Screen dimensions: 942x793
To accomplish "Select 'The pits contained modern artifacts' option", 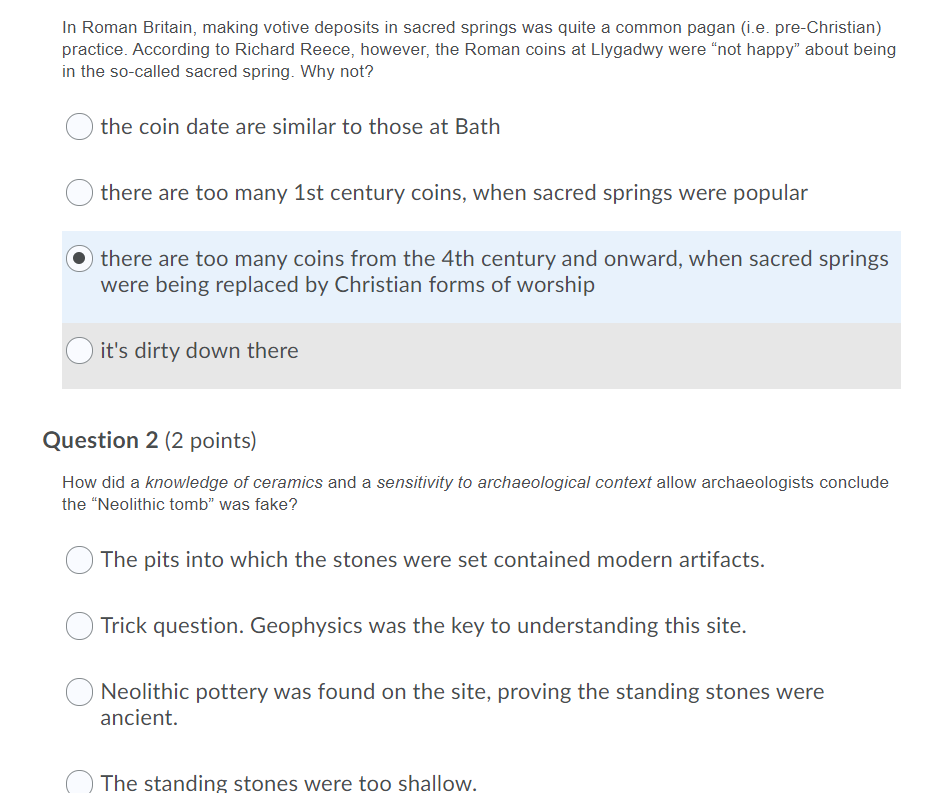I will (79, 560).
